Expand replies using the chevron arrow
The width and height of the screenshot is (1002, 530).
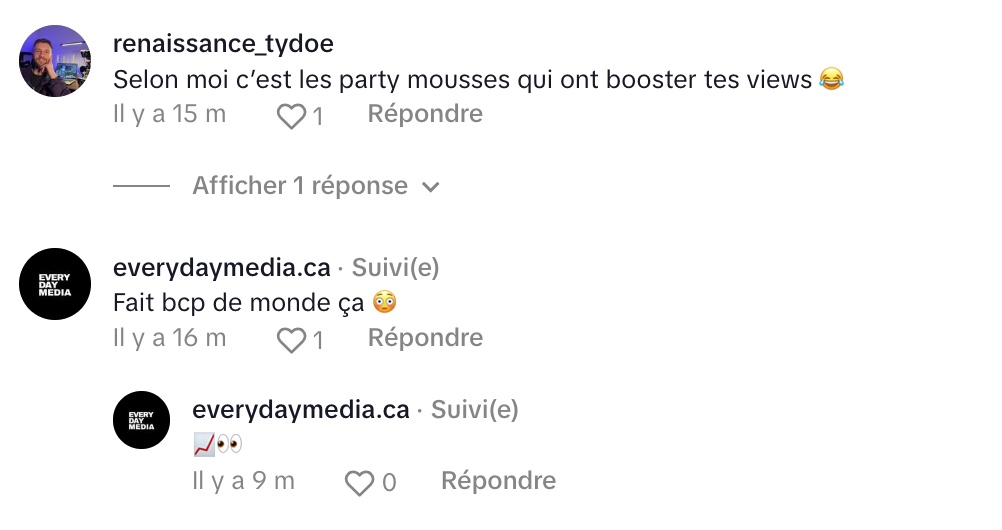click(431, 187)
